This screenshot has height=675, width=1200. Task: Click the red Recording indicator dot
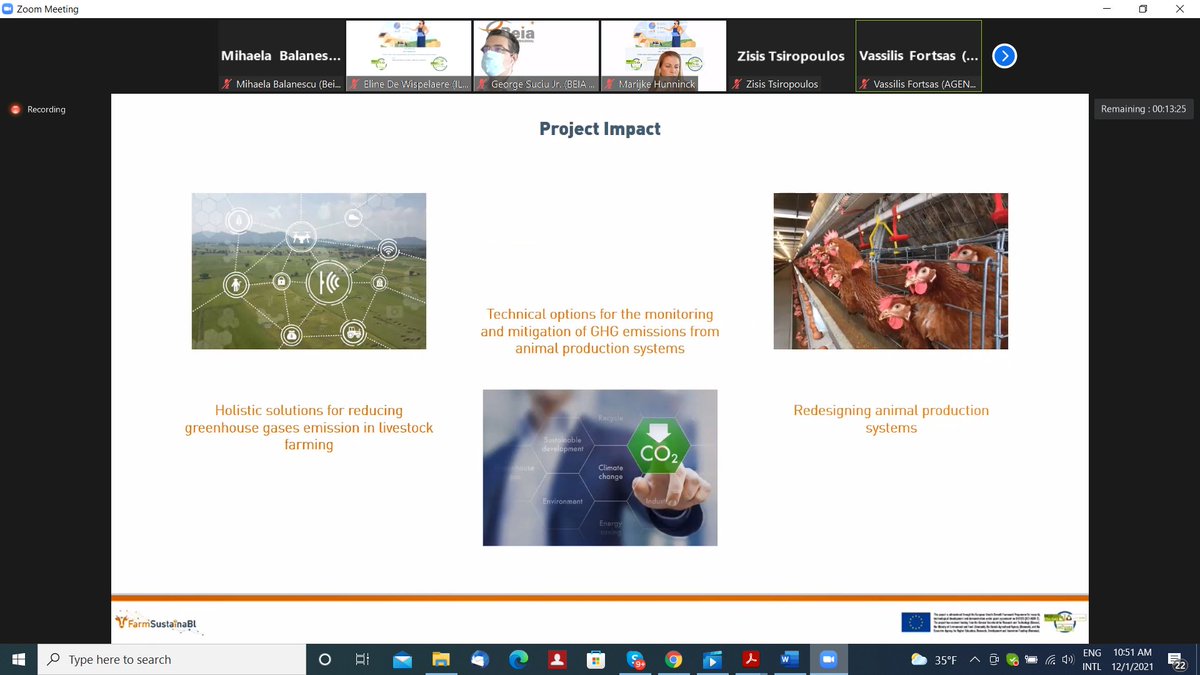pyautogui.click(x=14, y=109)
